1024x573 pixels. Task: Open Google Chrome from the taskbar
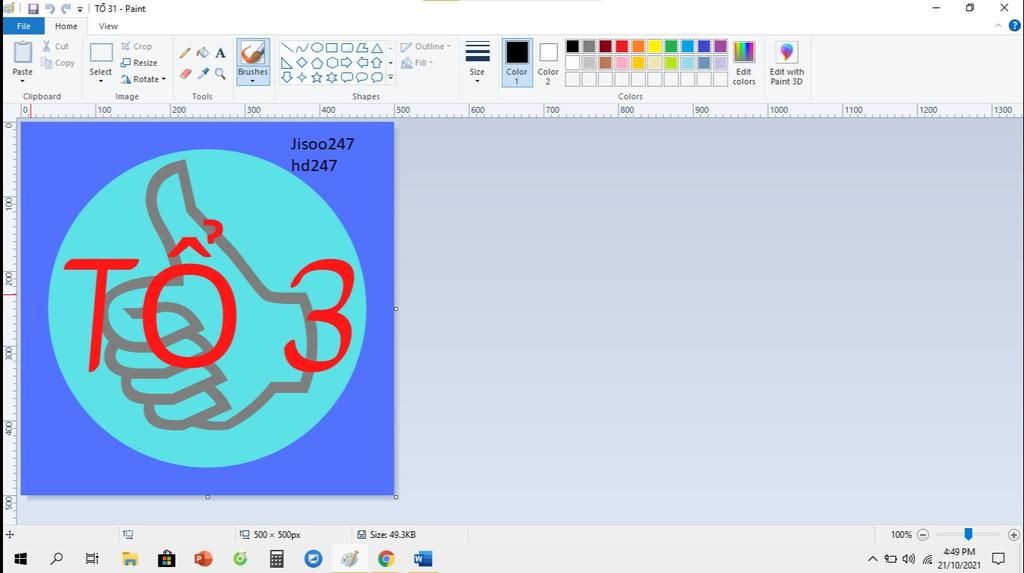pos(386,559)
